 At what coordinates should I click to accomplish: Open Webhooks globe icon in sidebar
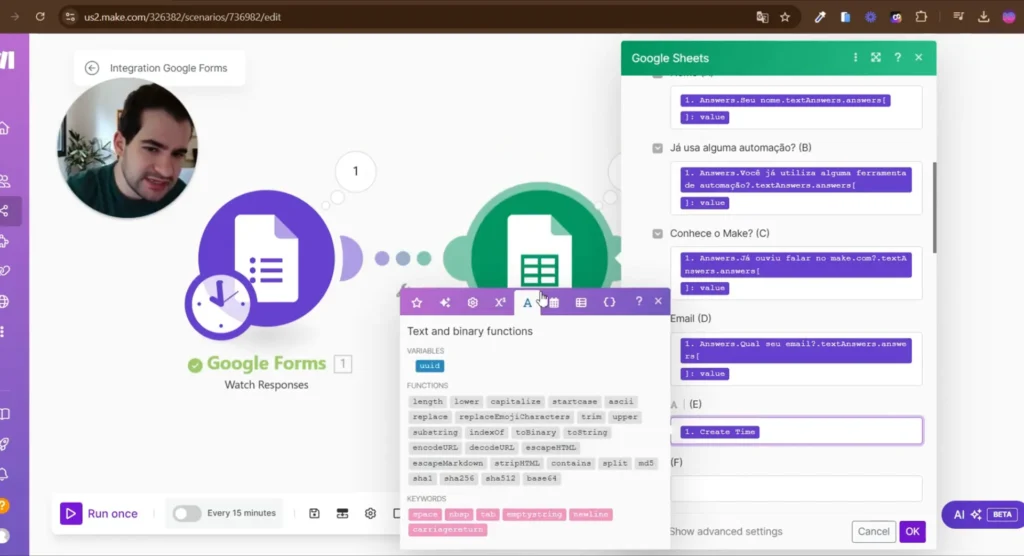point(5,302)
